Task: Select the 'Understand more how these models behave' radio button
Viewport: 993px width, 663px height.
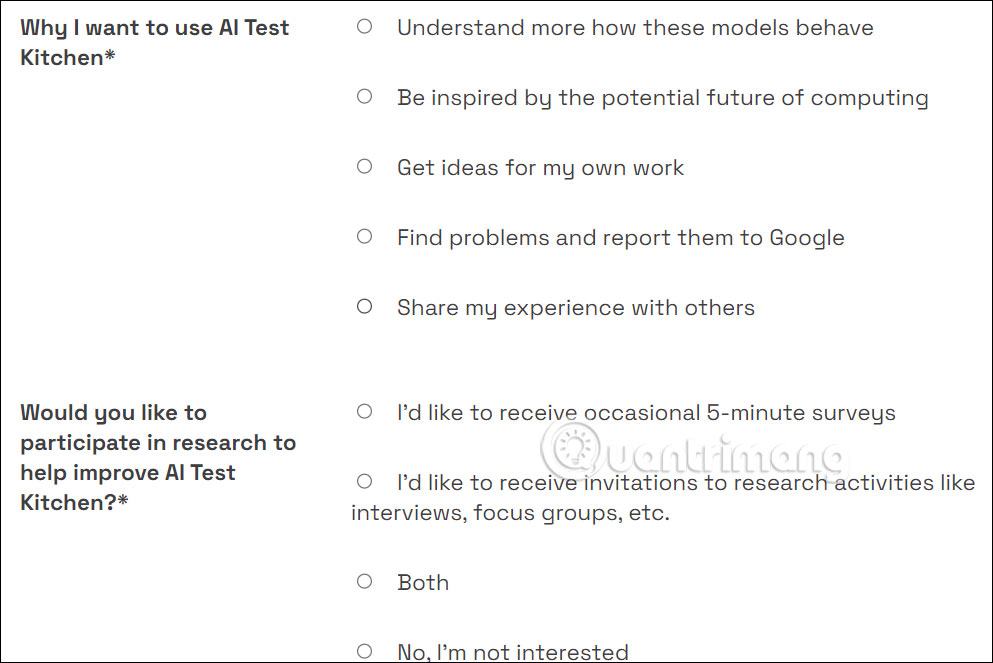Action: pyautogui.click(x=364, y=27)
